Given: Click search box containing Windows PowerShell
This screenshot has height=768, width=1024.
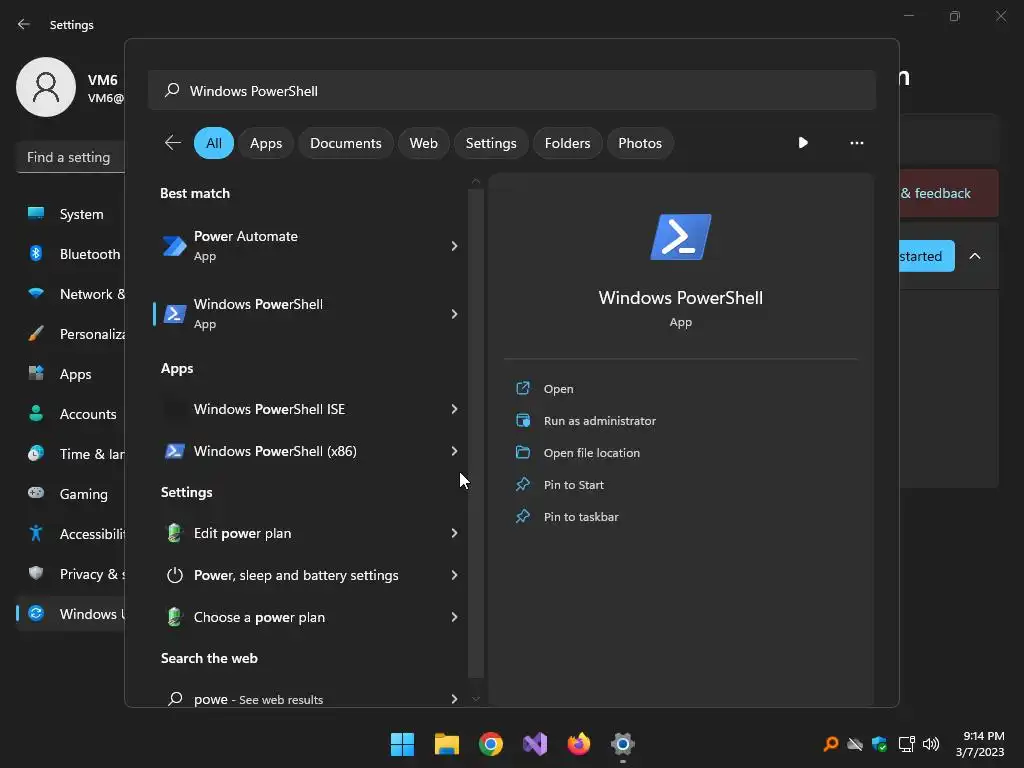Looking at the screenshot, I should pyautogui.click(x=512, y=90).
